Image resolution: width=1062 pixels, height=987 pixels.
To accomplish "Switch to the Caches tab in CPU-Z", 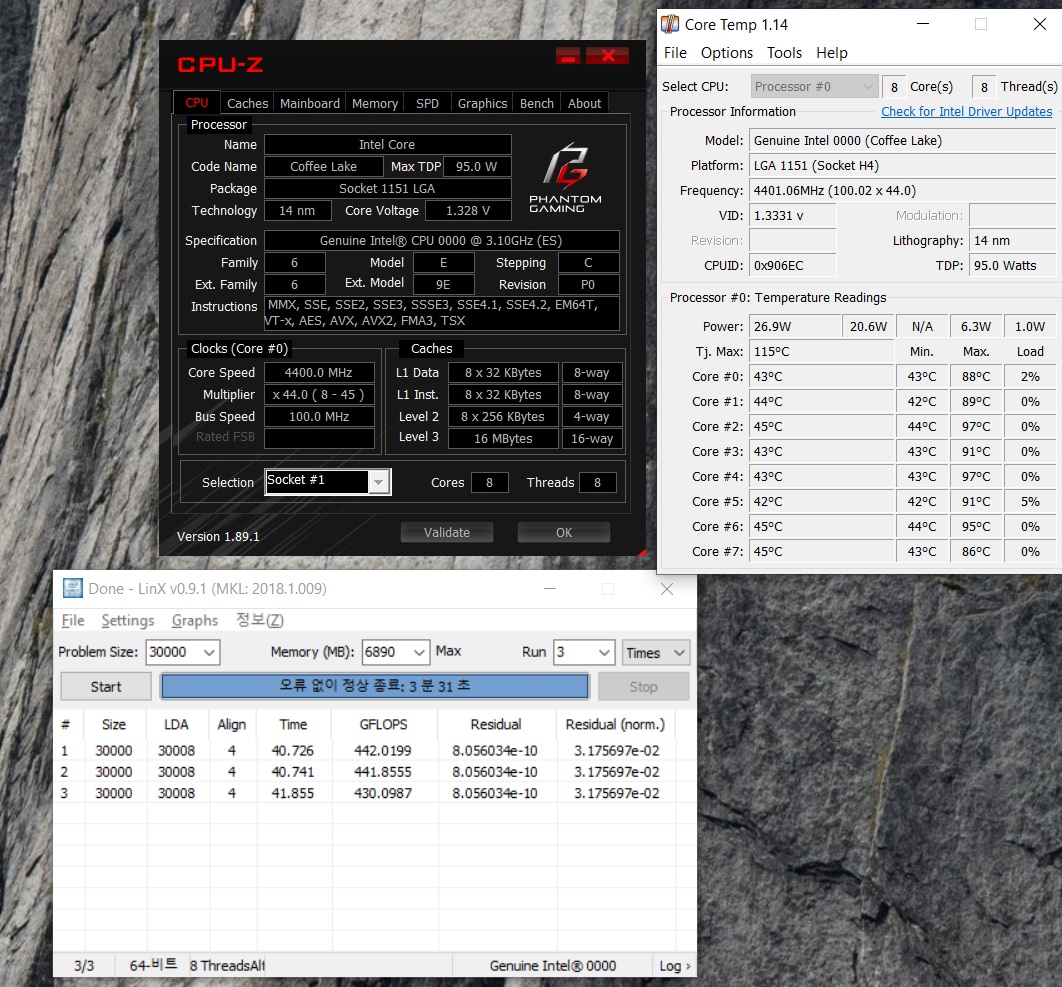I will point(247,103).
